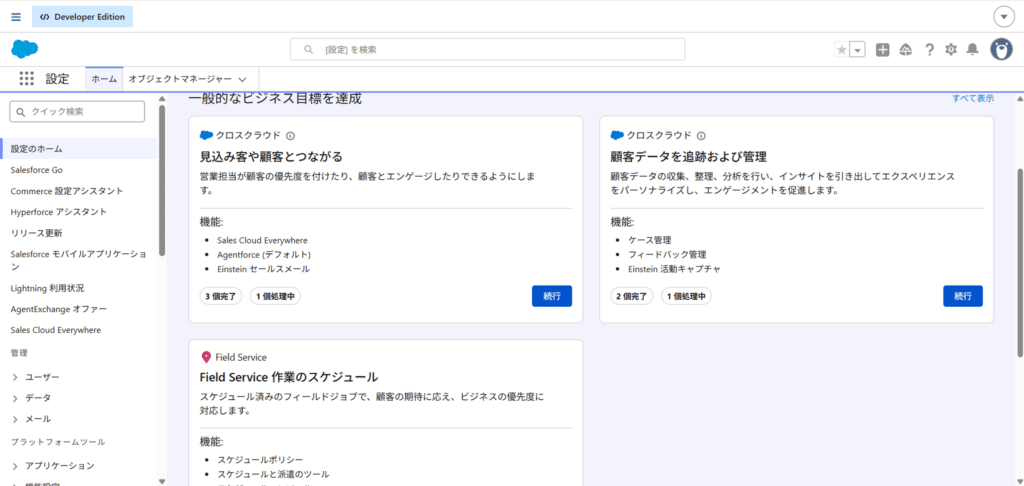Screen dimensions: 1024x486
Task: Click the 2 個完了 badge
Action: point(632,296)
